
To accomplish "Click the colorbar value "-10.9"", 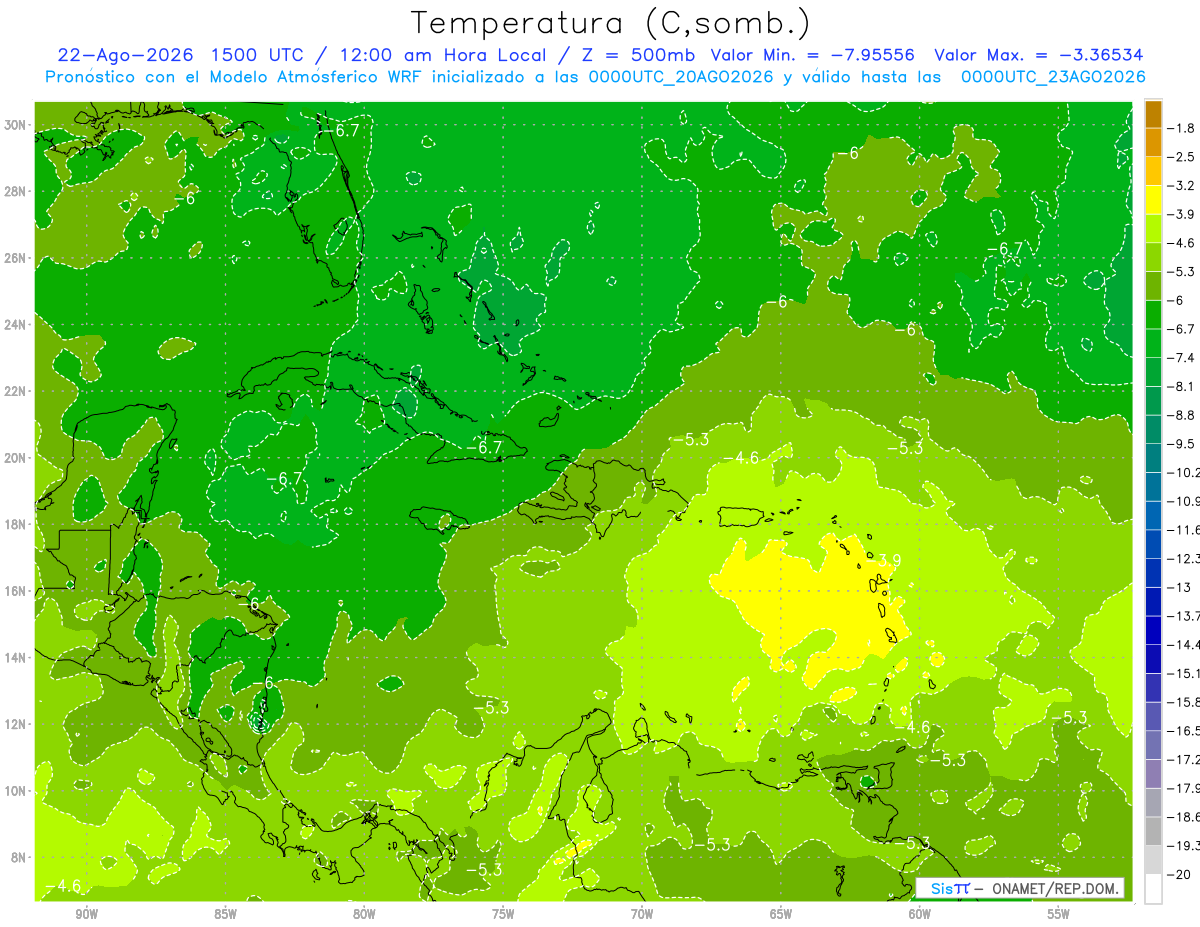I will coord(1184,501).
